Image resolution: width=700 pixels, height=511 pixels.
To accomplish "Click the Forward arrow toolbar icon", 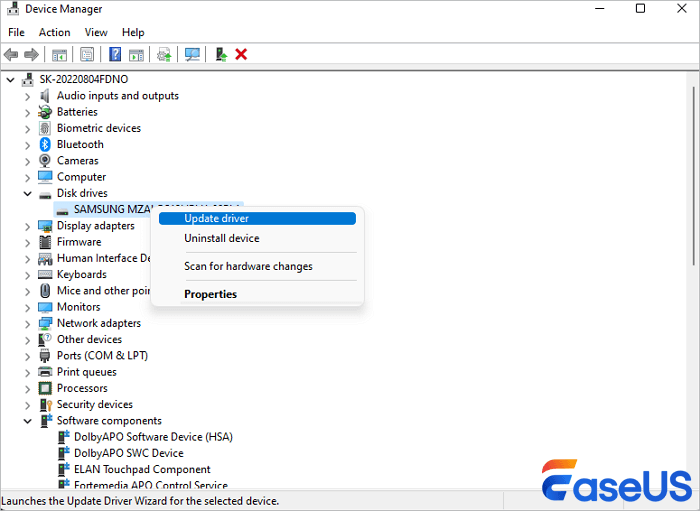I will click(x=31, y=55).
